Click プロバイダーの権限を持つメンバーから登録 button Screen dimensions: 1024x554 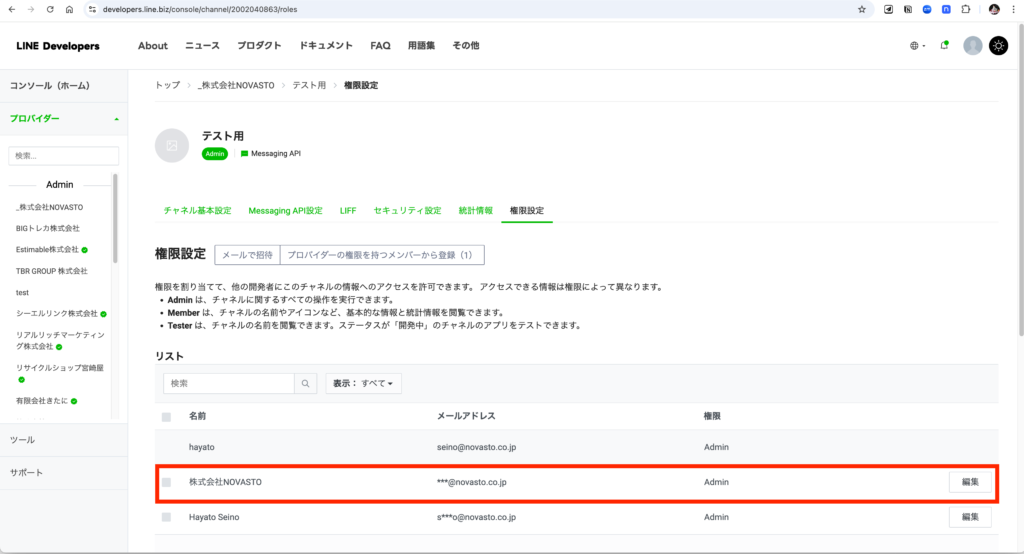click(x=382, y=255)
